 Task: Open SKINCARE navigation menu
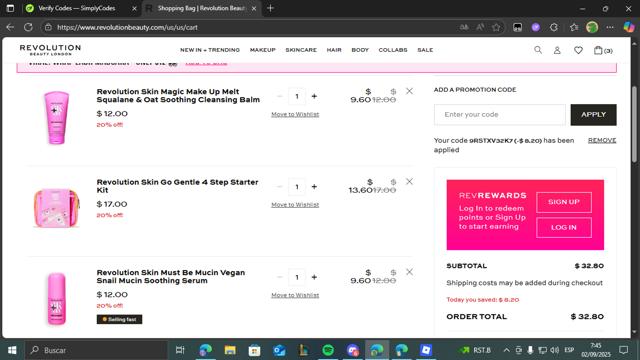[301, 50]
